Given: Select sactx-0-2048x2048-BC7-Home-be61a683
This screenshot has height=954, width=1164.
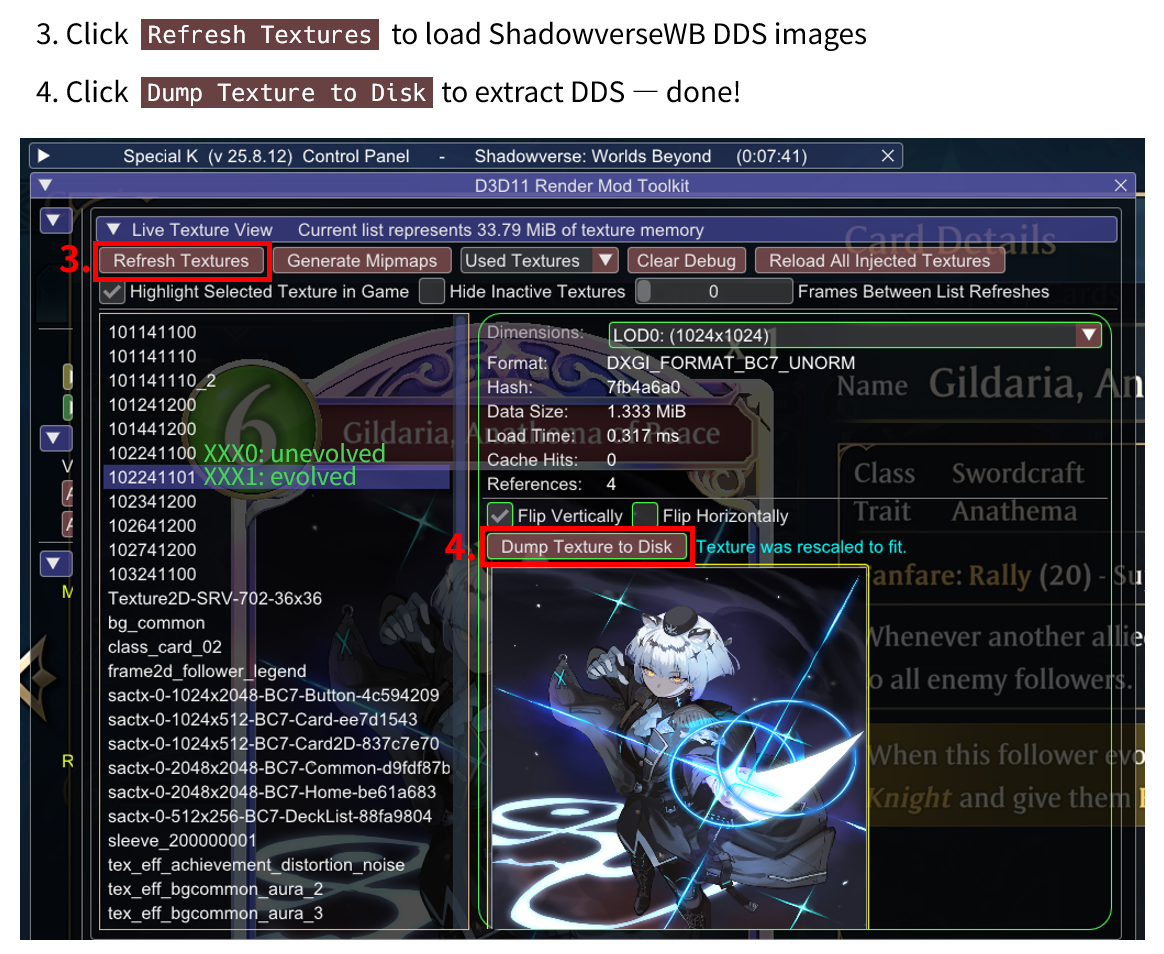Looking at the screenshot, I should click(x=272, y=792).
